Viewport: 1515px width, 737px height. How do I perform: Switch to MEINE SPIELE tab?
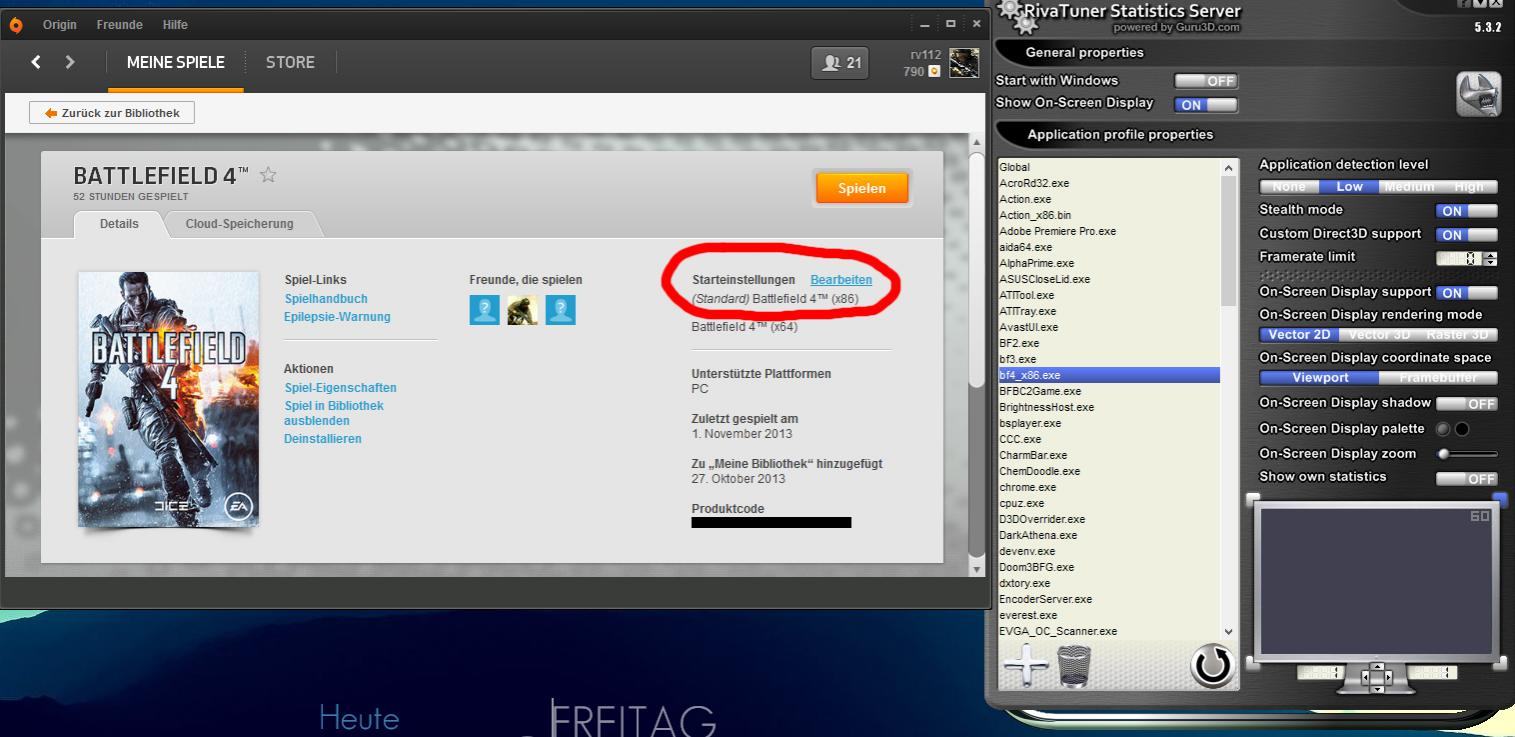(175, 62)
